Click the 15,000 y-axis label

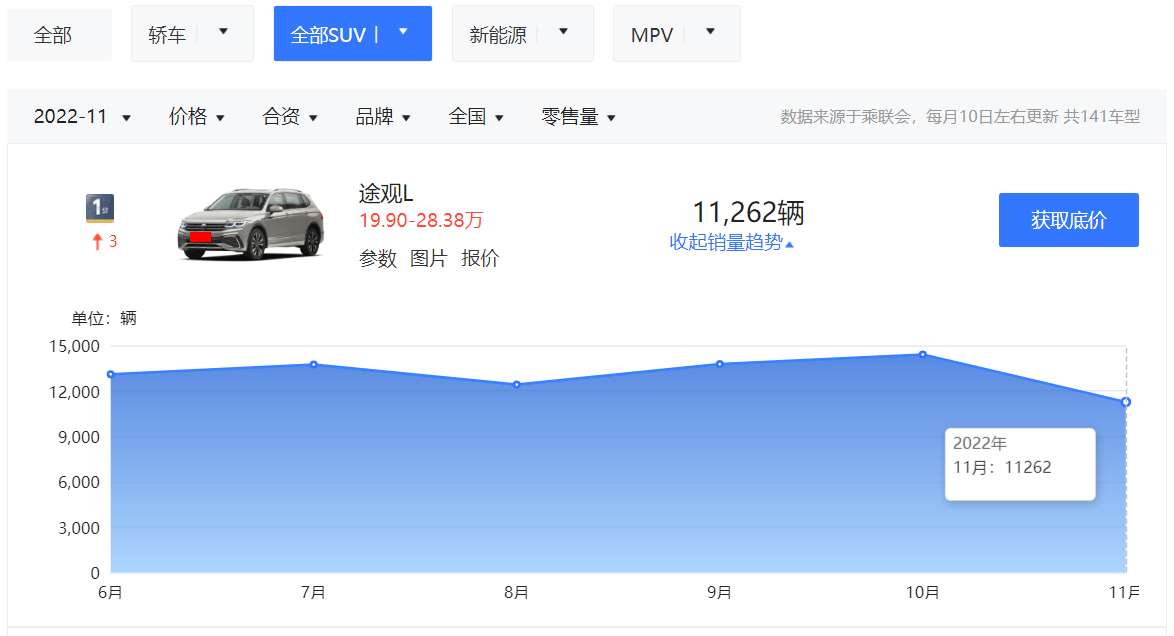(74, 346)
